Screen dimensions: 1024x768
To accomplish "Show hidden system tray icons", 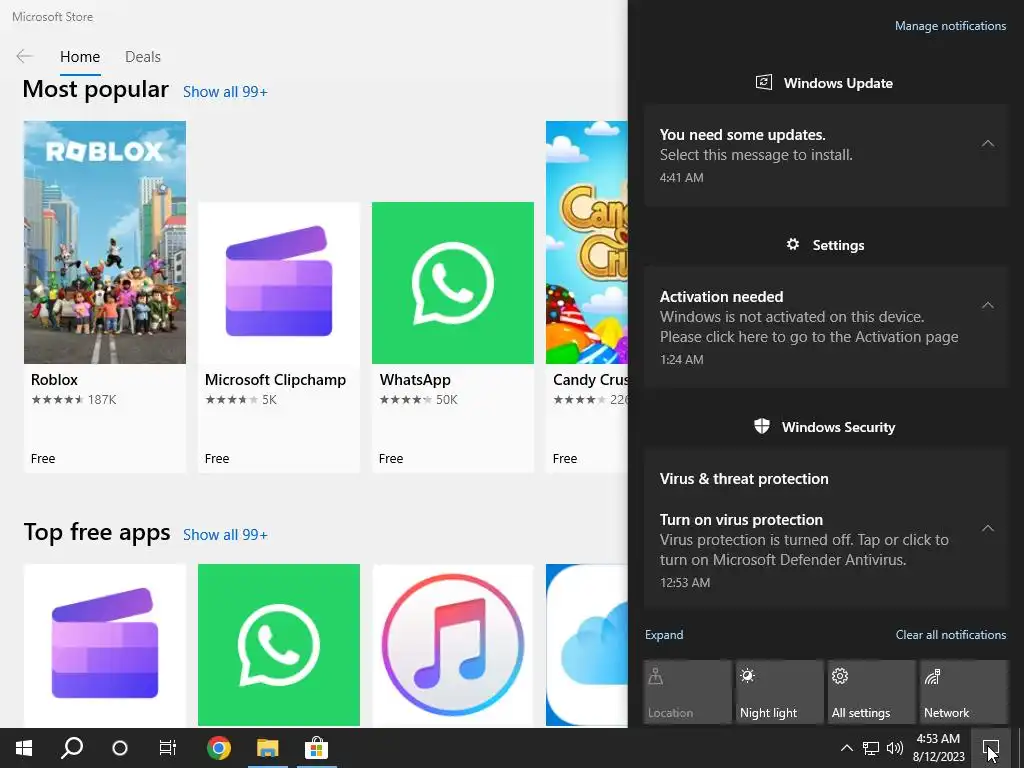I will [846, 748].
